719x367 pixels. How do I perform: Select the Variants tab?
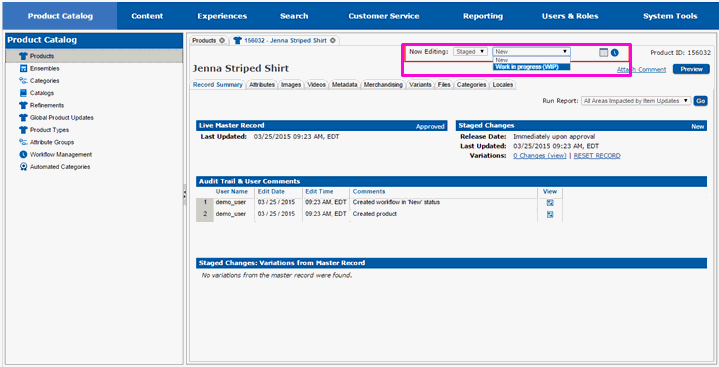tap(420, 85)
